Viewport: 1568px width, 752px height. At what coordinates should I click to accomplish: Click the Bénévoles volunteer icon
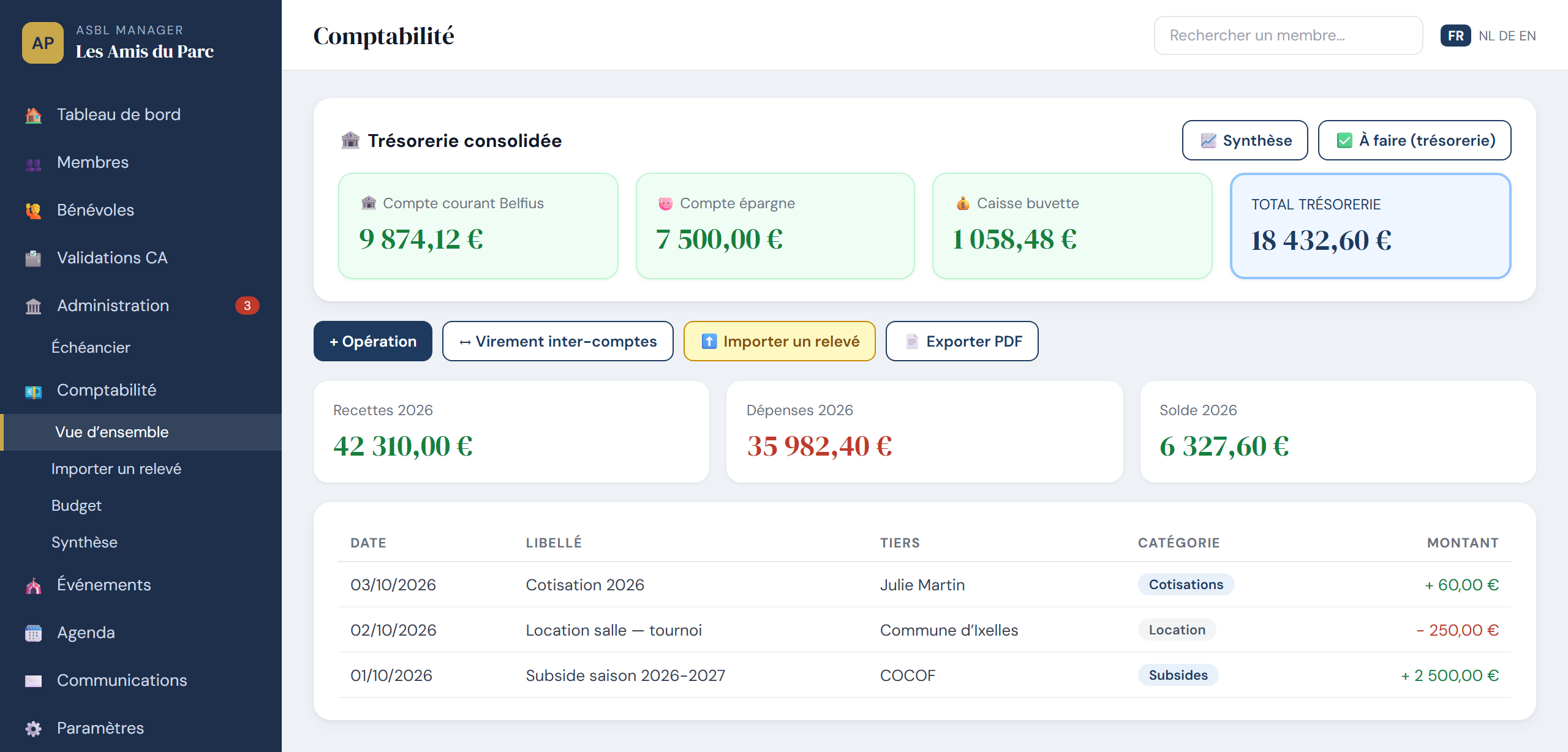(x=34, y=211)
